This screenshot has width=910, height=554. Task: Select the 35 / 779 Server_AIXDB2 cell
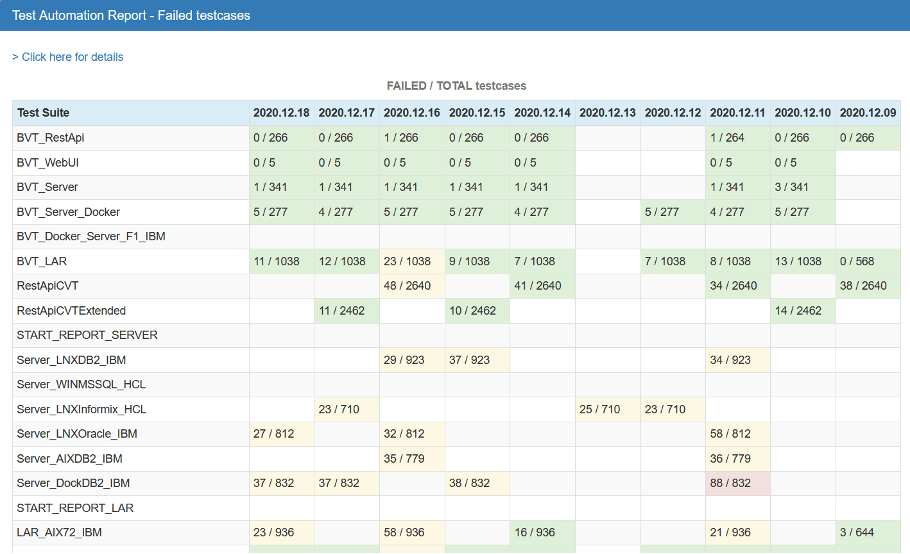[x=404, y=458]
